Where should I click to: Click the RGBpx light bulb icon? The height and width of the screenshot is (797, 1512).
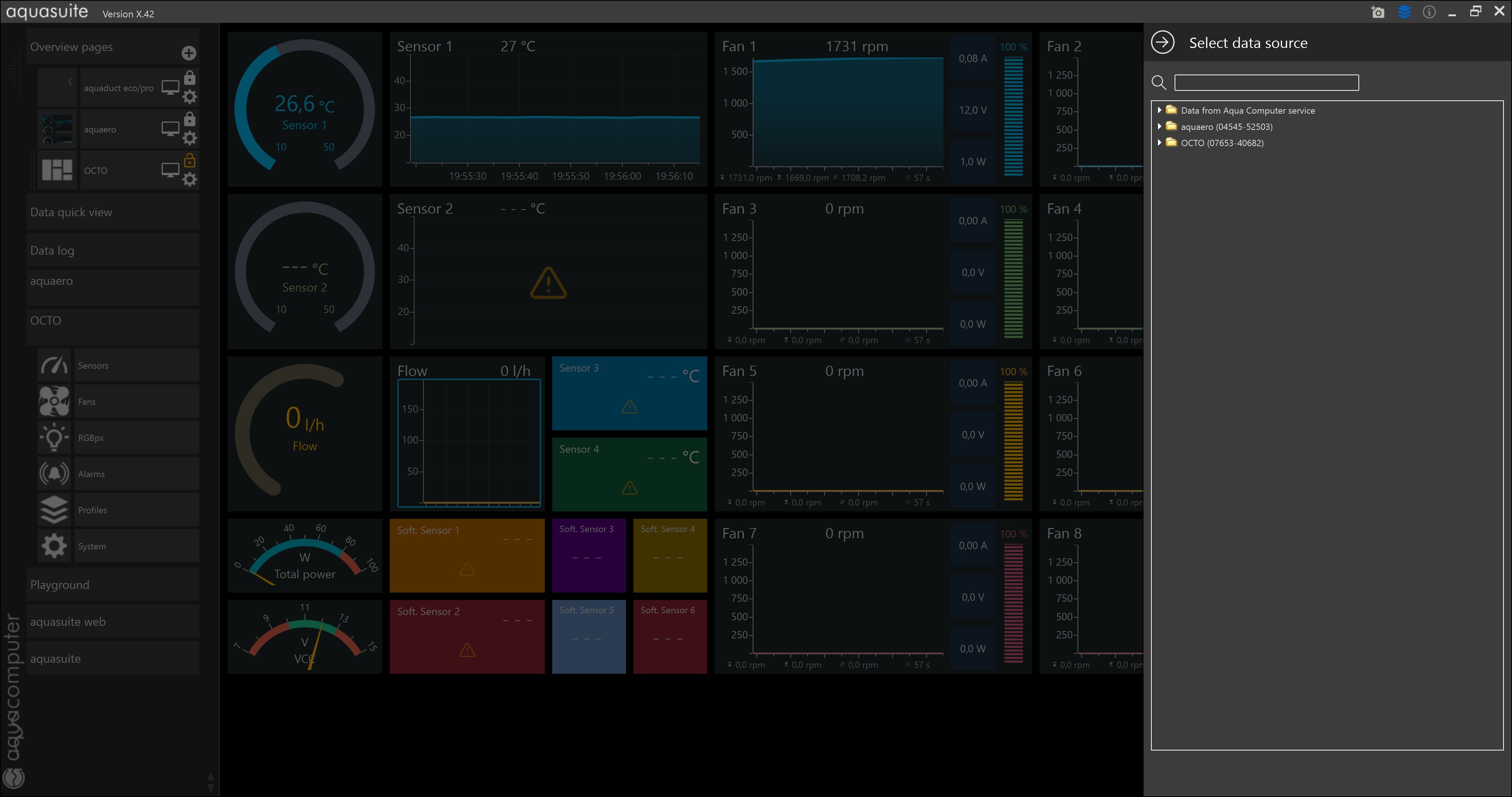54,438
